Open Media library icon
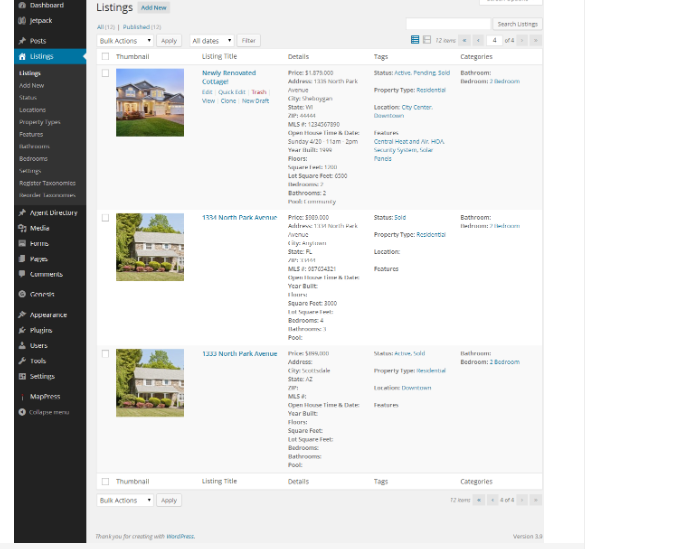Viewport: 688px width, 549px height. (x=22, y=228)
